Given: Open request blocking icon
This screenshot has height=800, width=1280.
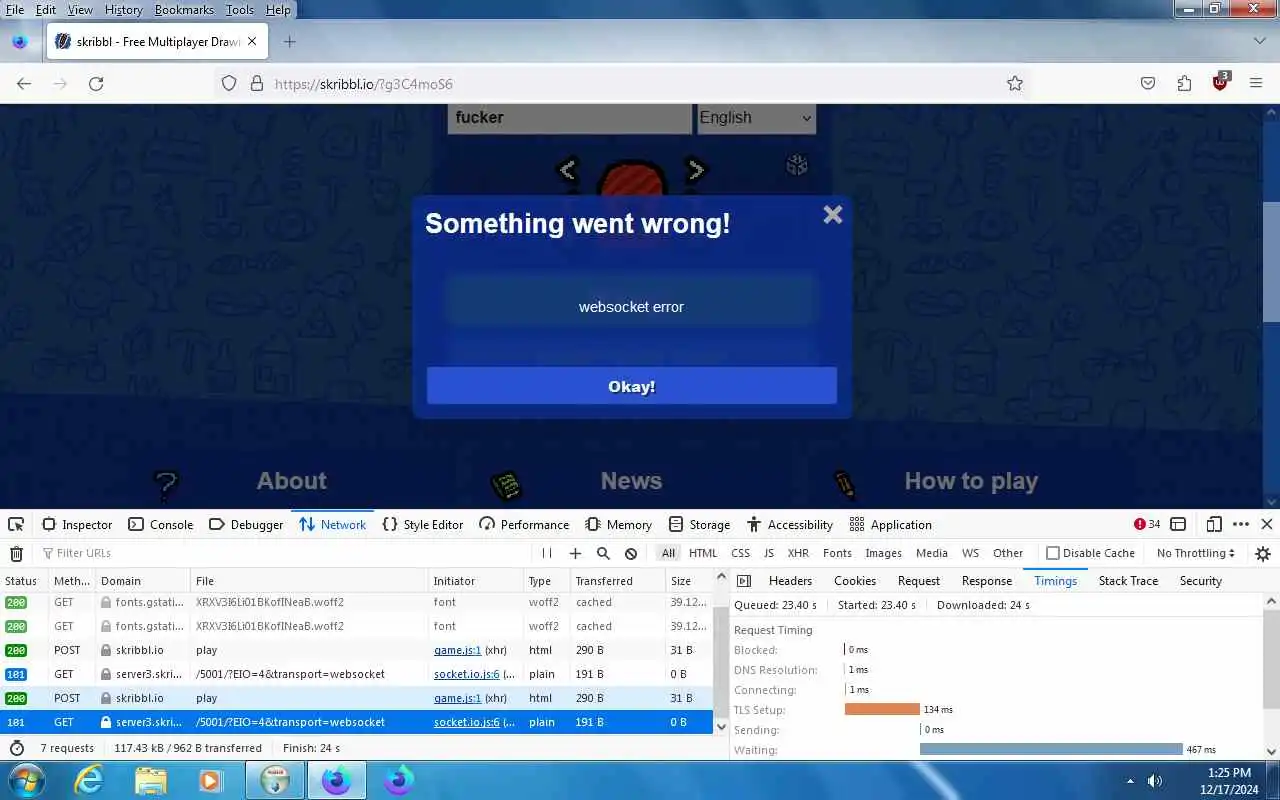Looking at the screenshot, I should [631, 553].
